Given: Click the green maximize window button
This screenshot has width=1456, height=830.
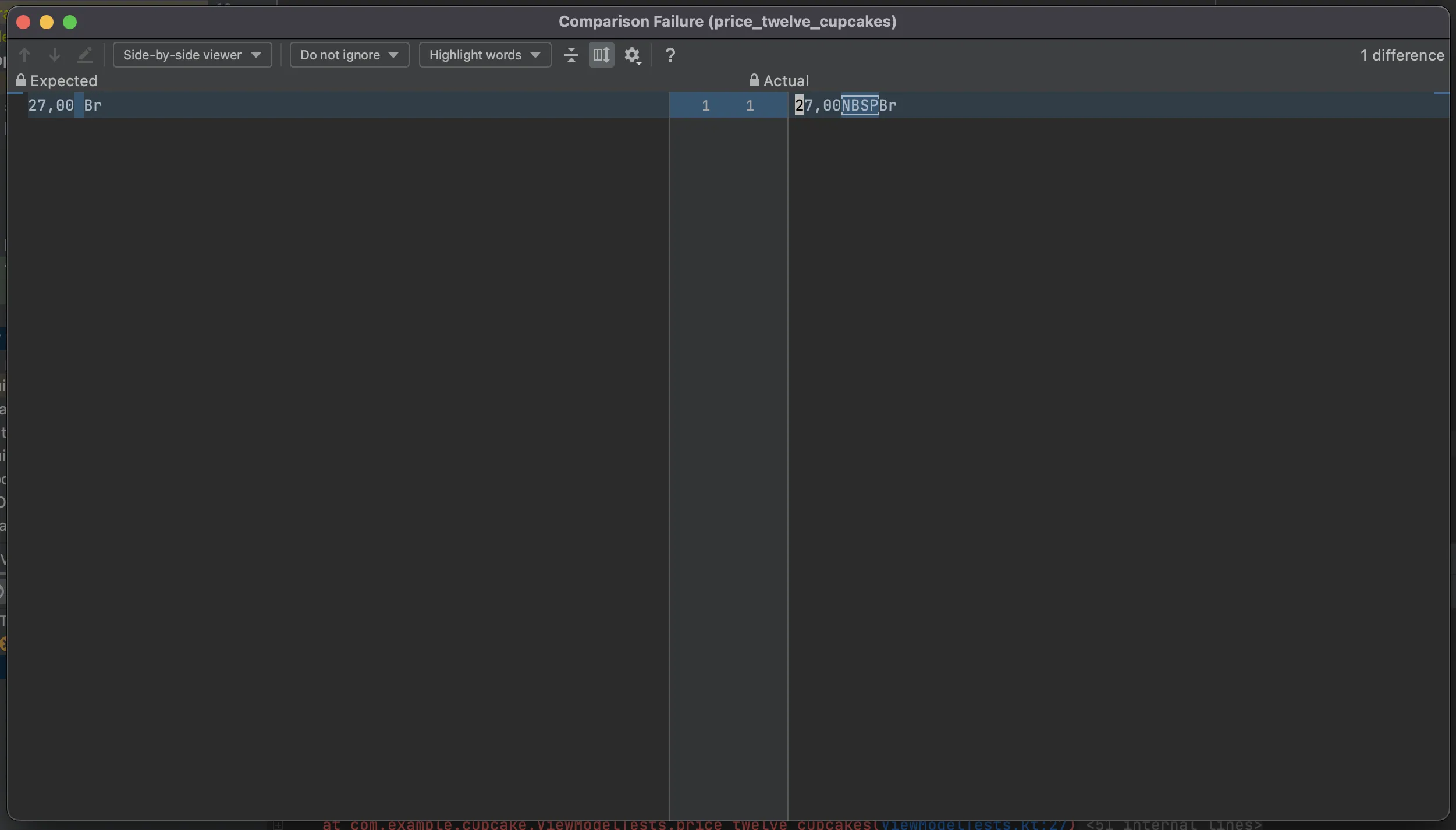Looking at the screenshot, I should (70, 22).
